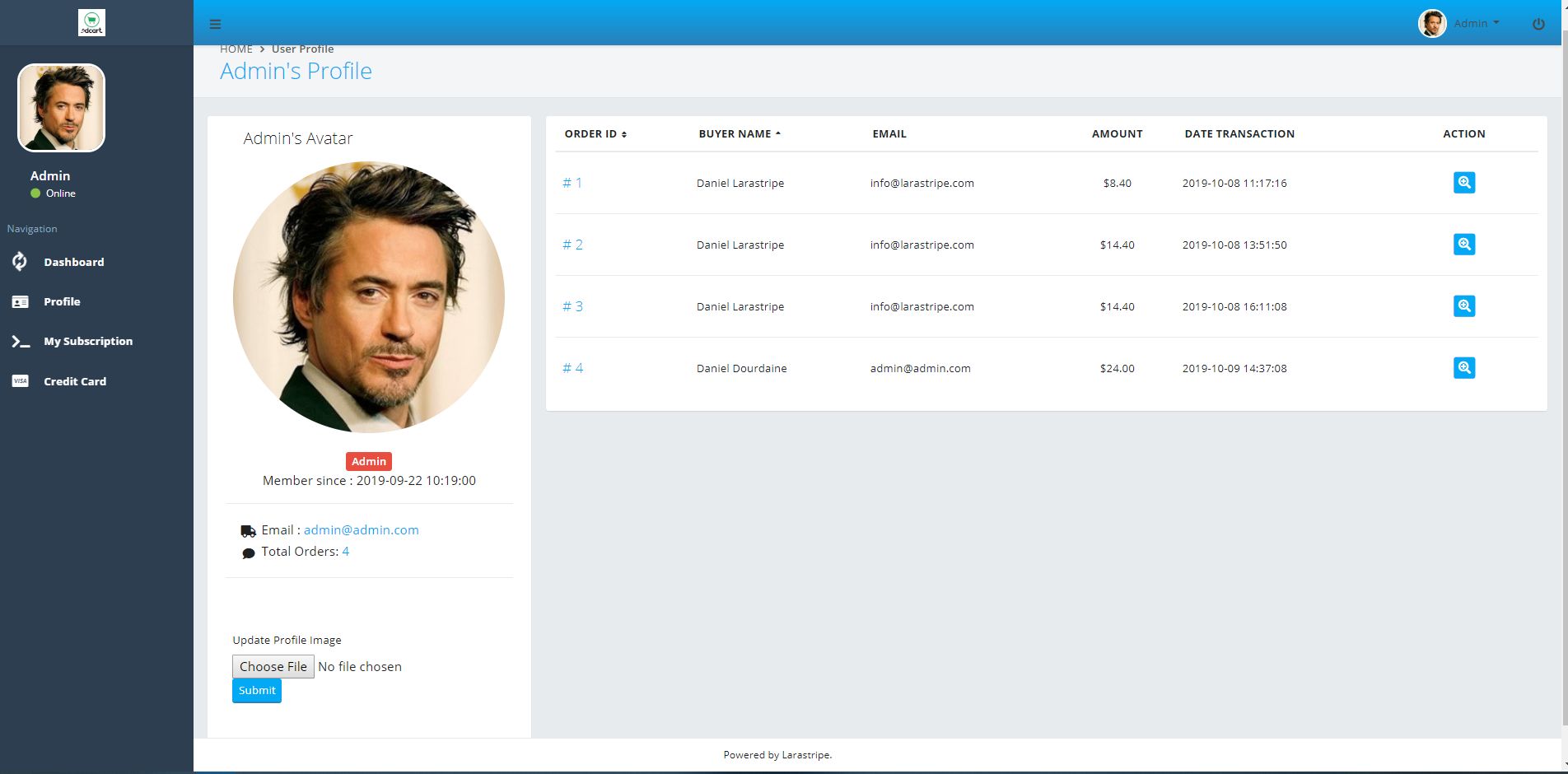Open the Admin user dropdown in header
This screenshot has width=1568, height=774.
(1477, 23)
